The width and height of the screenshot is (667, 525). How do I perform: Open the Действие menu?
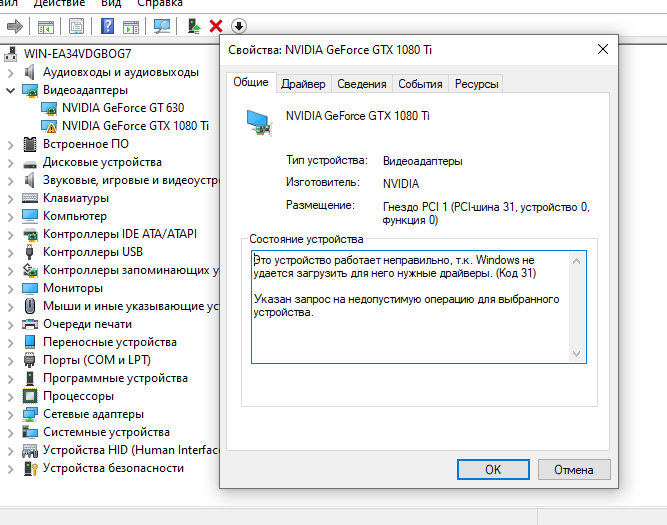click(x=59, y=3)
